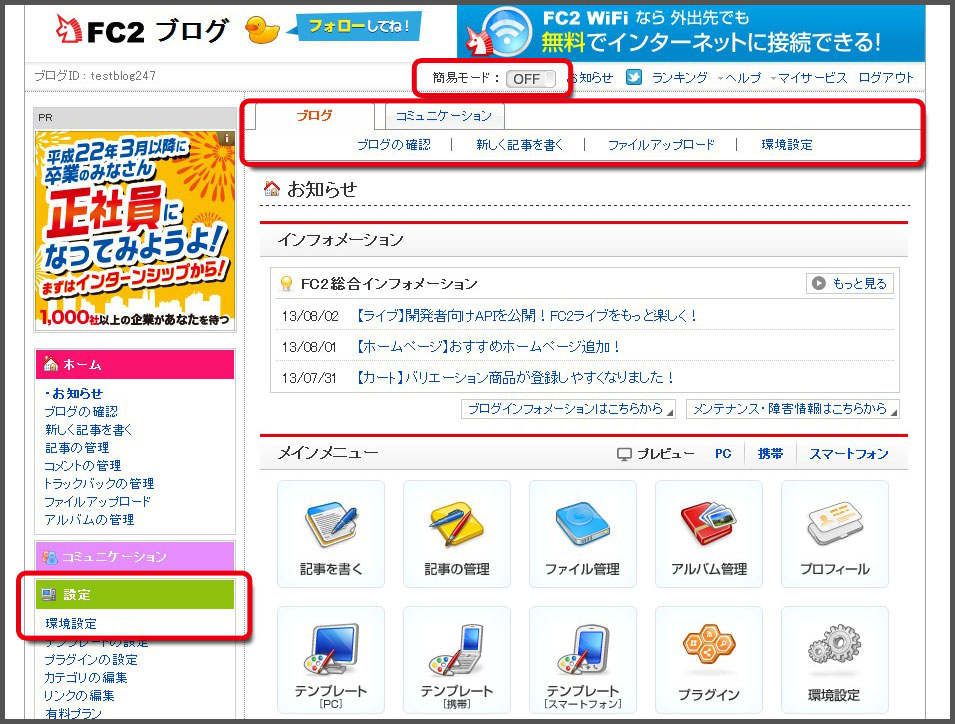Select ブログの確認 in top submenu
The image size is (955, 724).
tap(393, 145)
